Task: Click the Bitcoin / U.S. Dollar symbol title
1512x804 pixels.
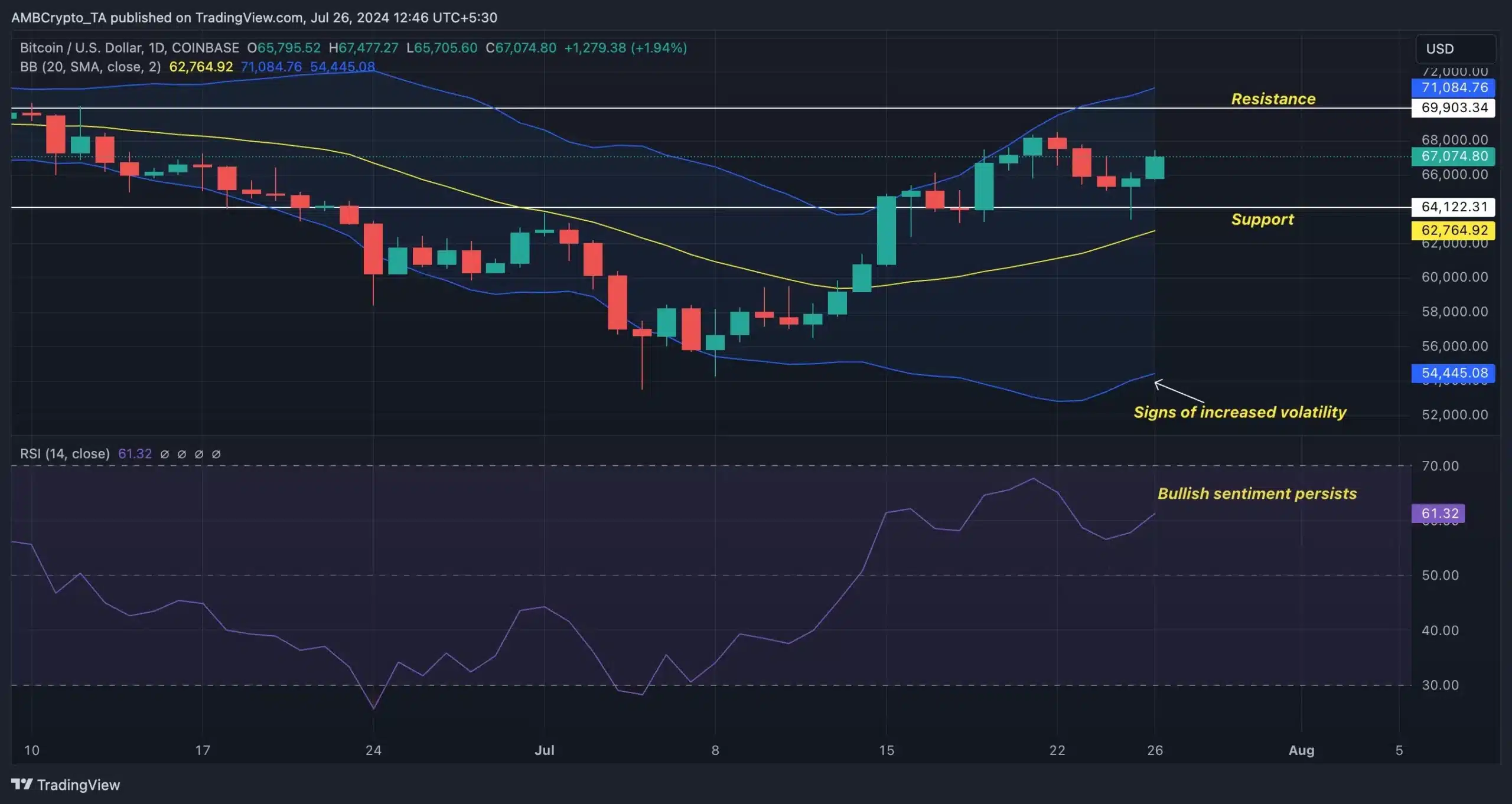Action: click(x=129, y=48)
